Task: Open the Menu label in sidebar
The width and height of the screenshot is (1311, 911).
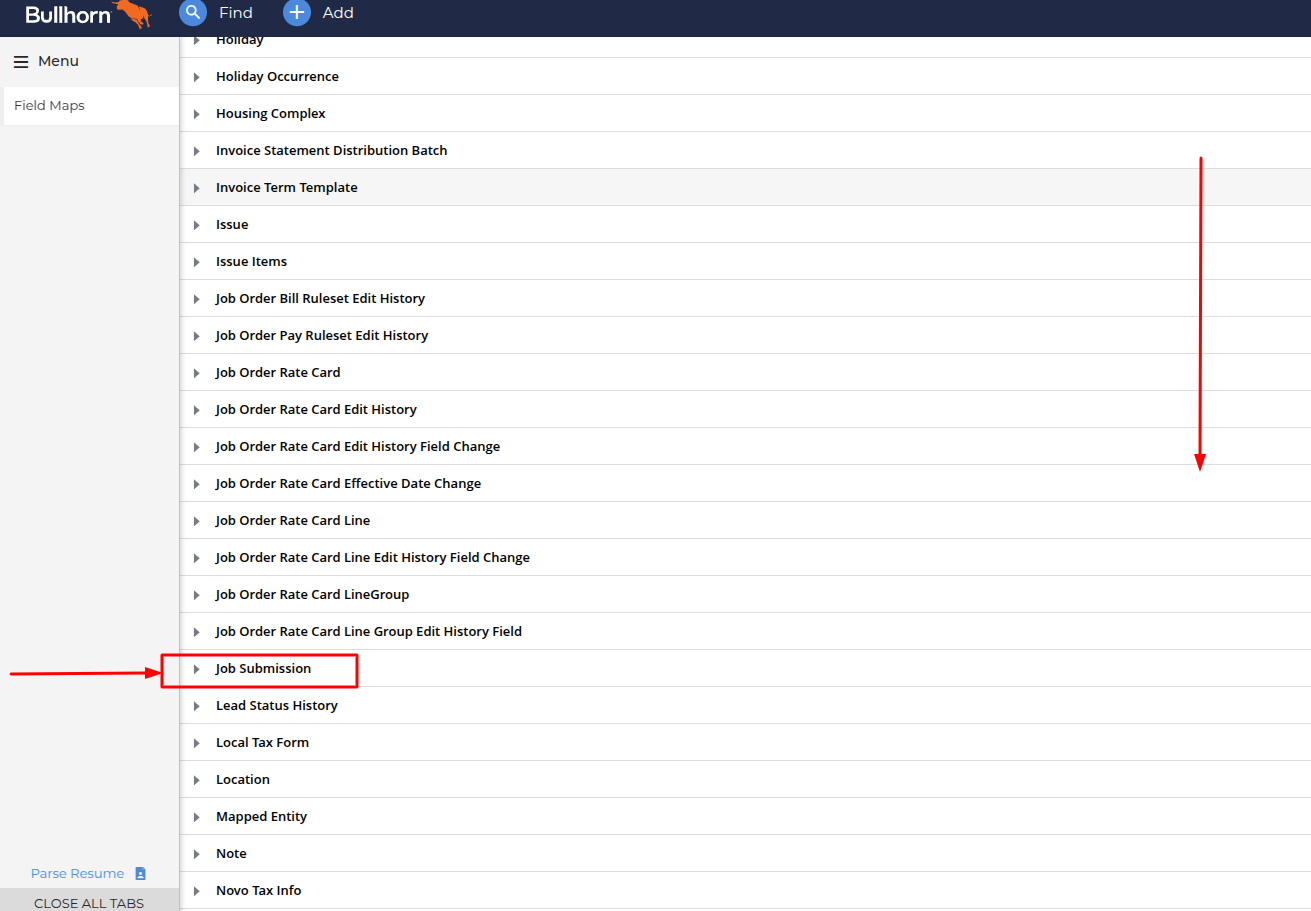Action: pos(58,61)
